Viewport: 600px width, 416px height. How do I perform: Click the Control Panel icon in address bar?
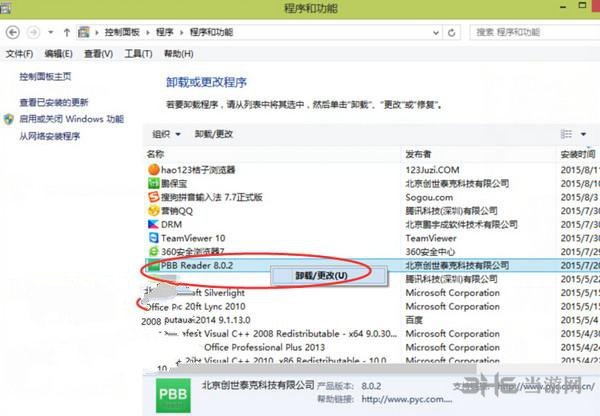tap(83, 33)
